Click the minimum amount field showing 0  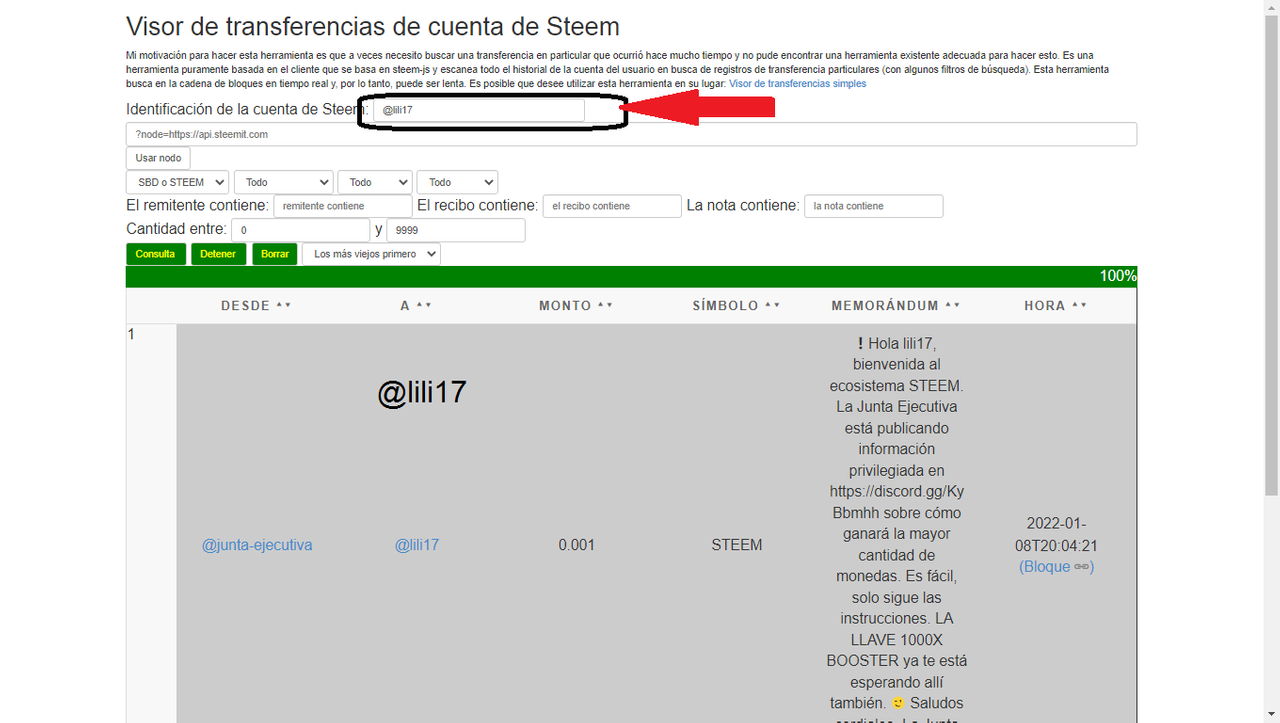(301, 230)
